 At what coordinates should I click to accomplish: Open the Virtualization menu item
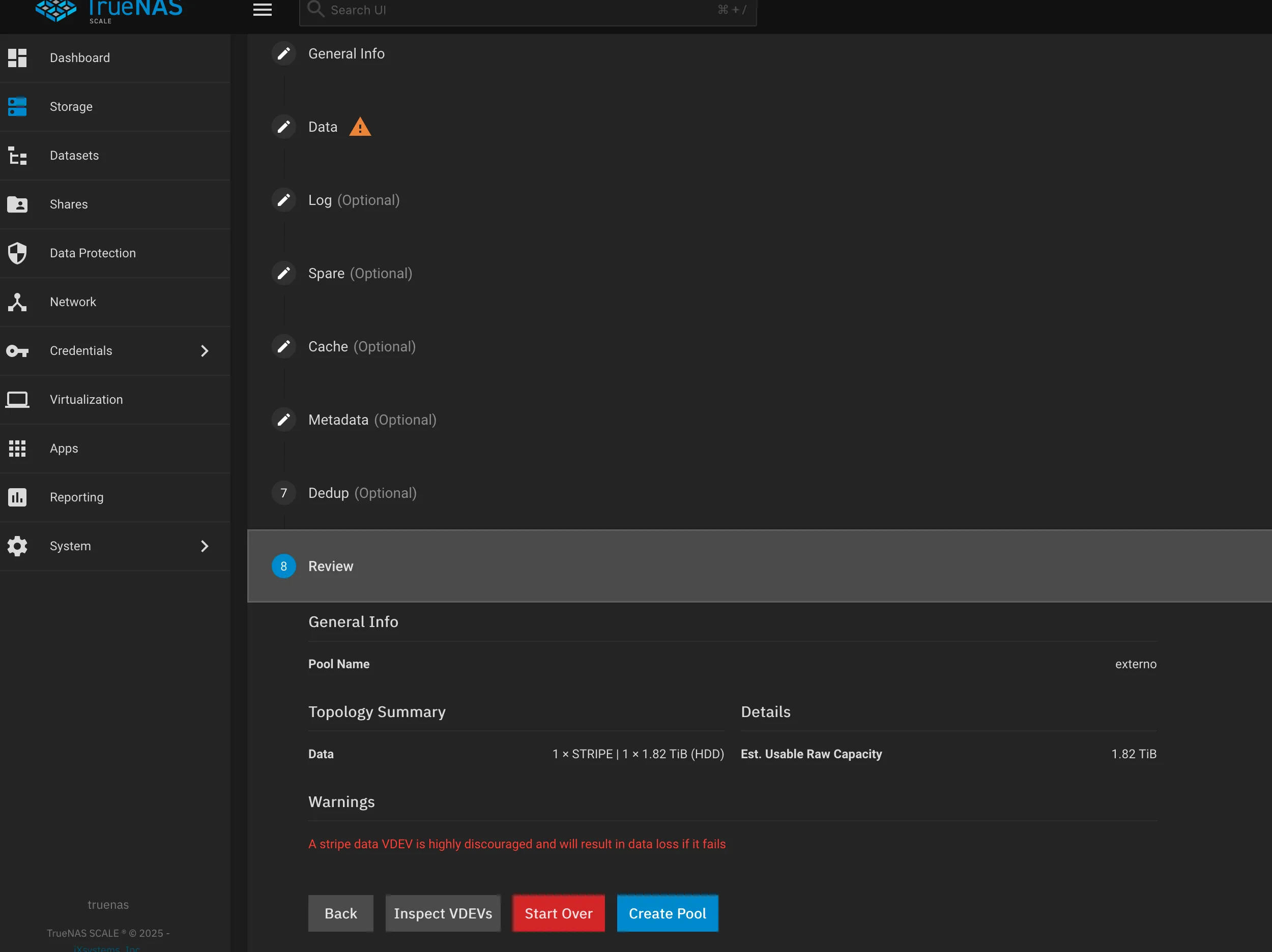86,400
